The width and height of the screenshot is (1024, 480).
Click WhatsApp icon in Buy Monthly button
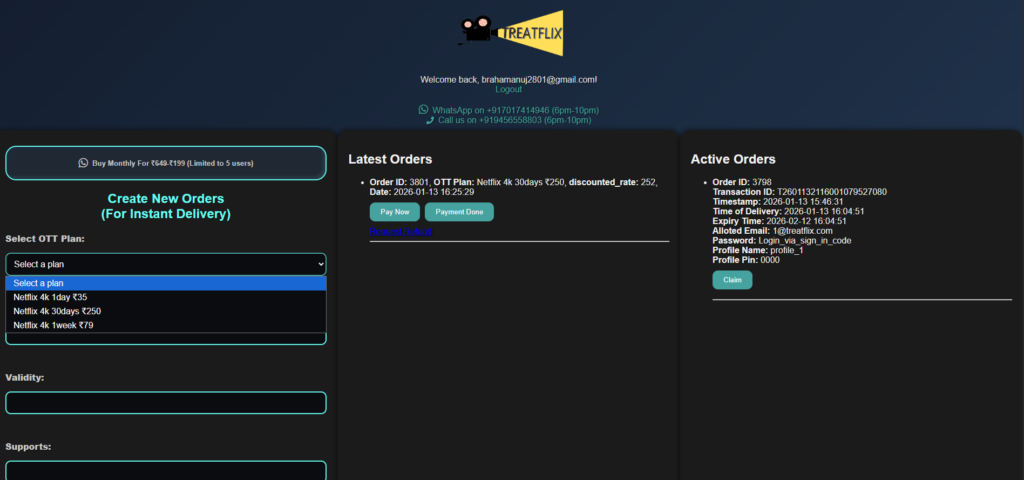[83, 163]
